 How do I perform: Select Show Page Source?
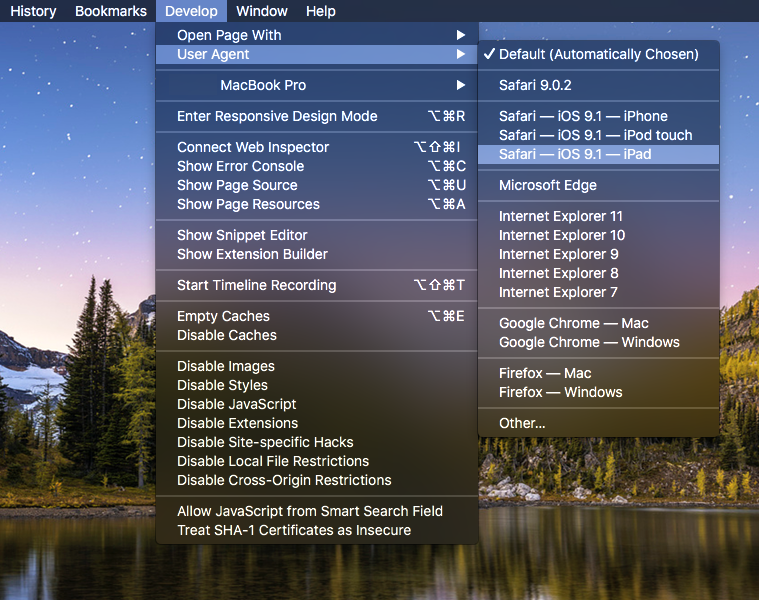click(x=317, y=185)
